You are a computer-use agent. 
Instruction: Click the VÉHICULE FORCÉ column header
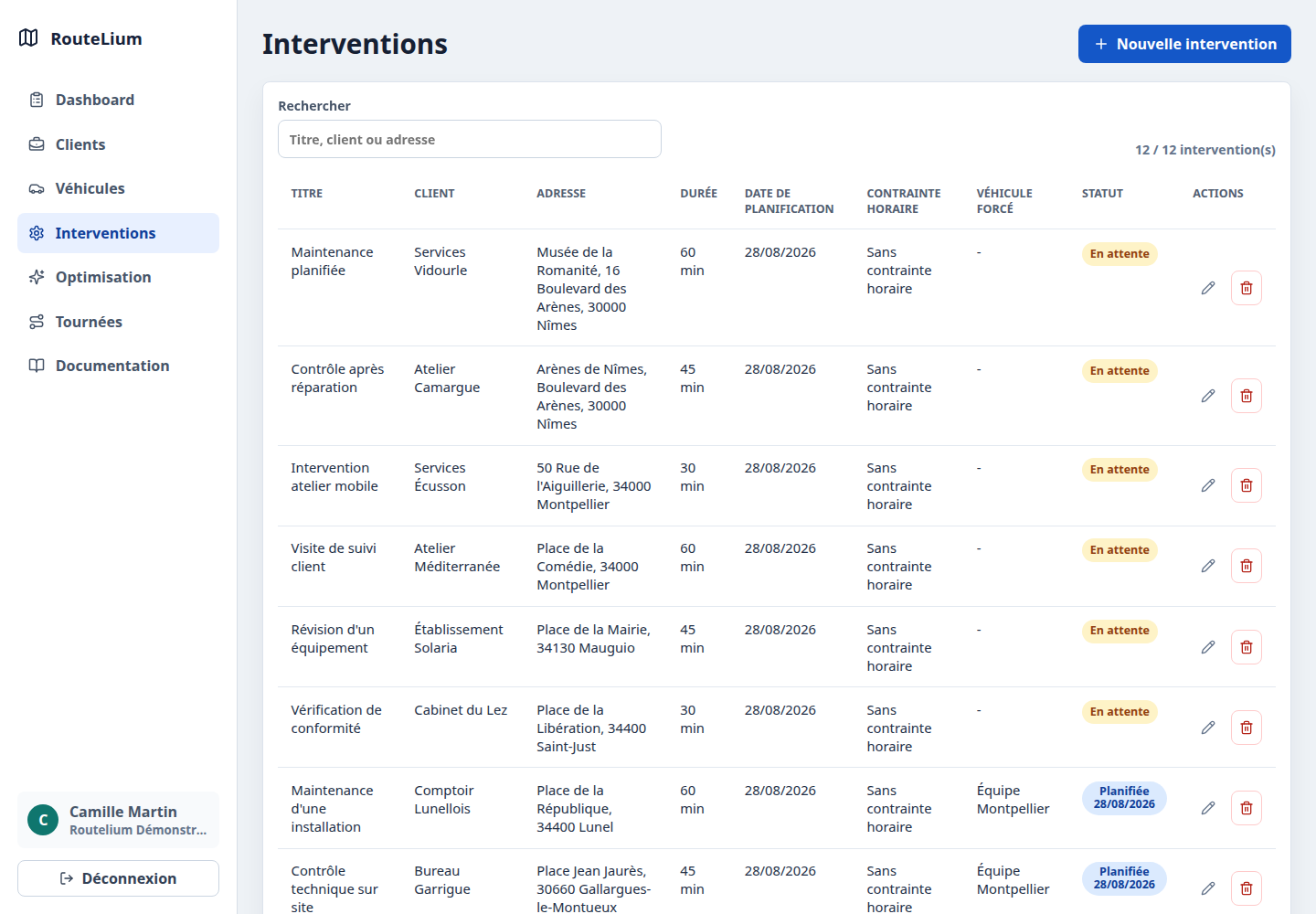click(1004, 201)
